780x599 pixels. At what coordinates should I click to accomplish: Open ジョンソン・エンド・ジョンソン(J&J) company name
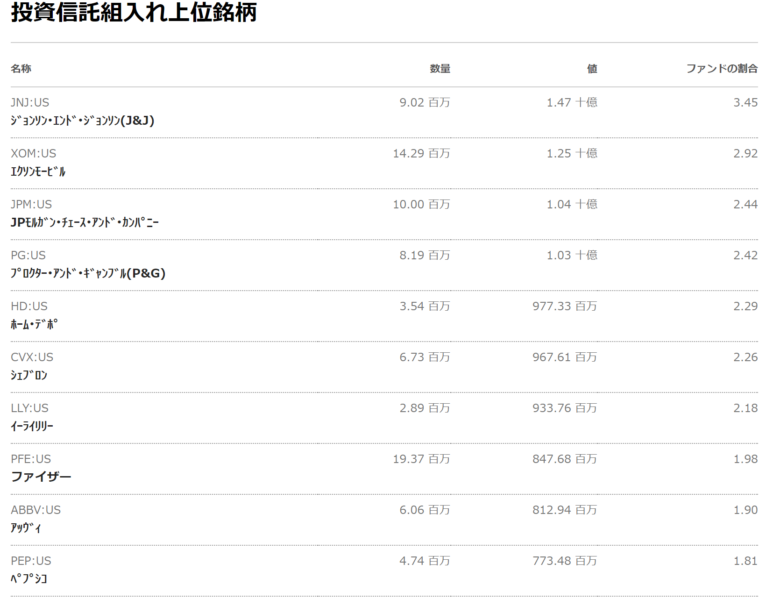click(x=83, y=120)
